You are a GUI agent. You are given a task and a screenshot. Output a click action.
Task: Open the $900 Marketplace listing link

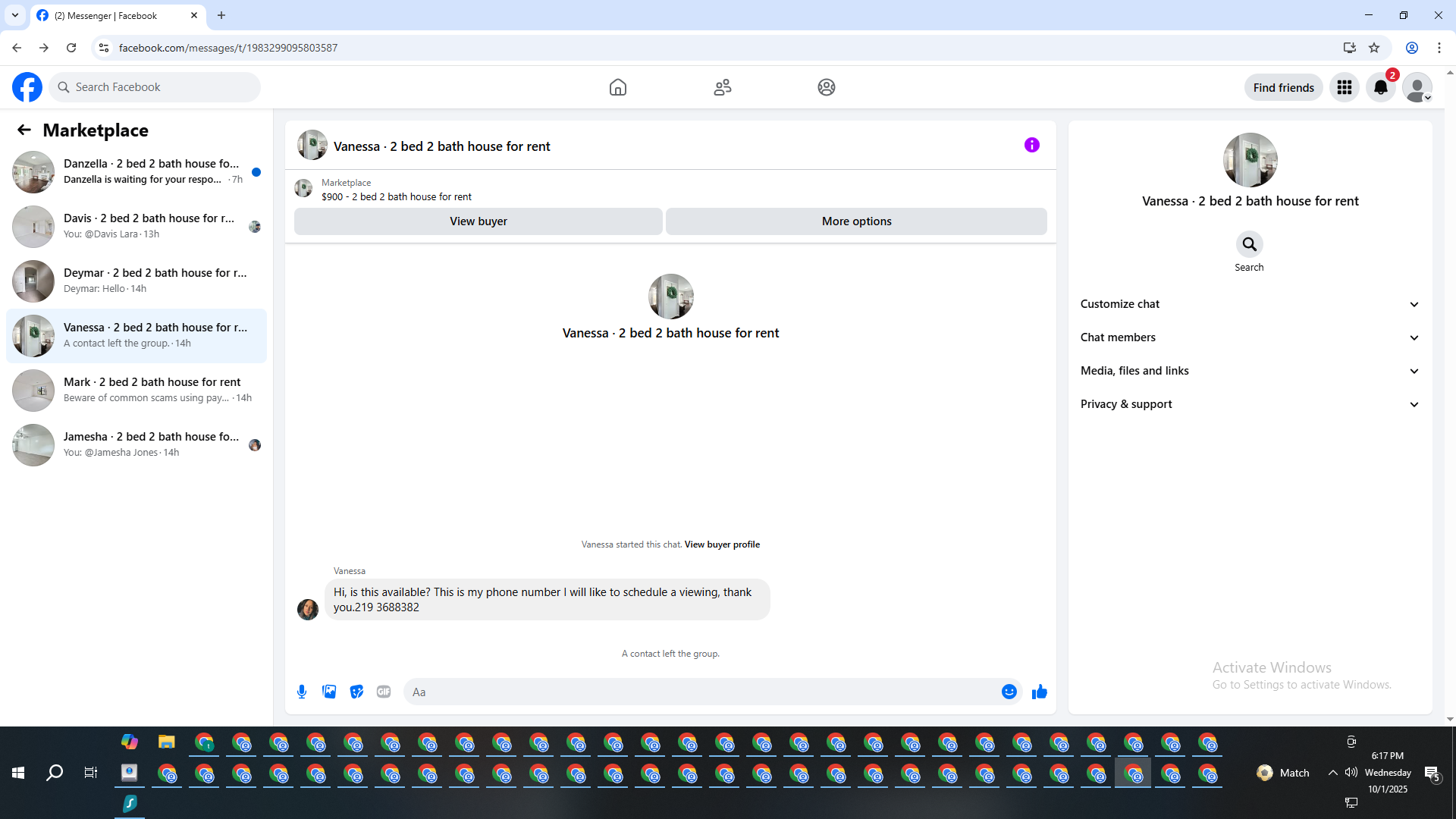tap(397, 196)
